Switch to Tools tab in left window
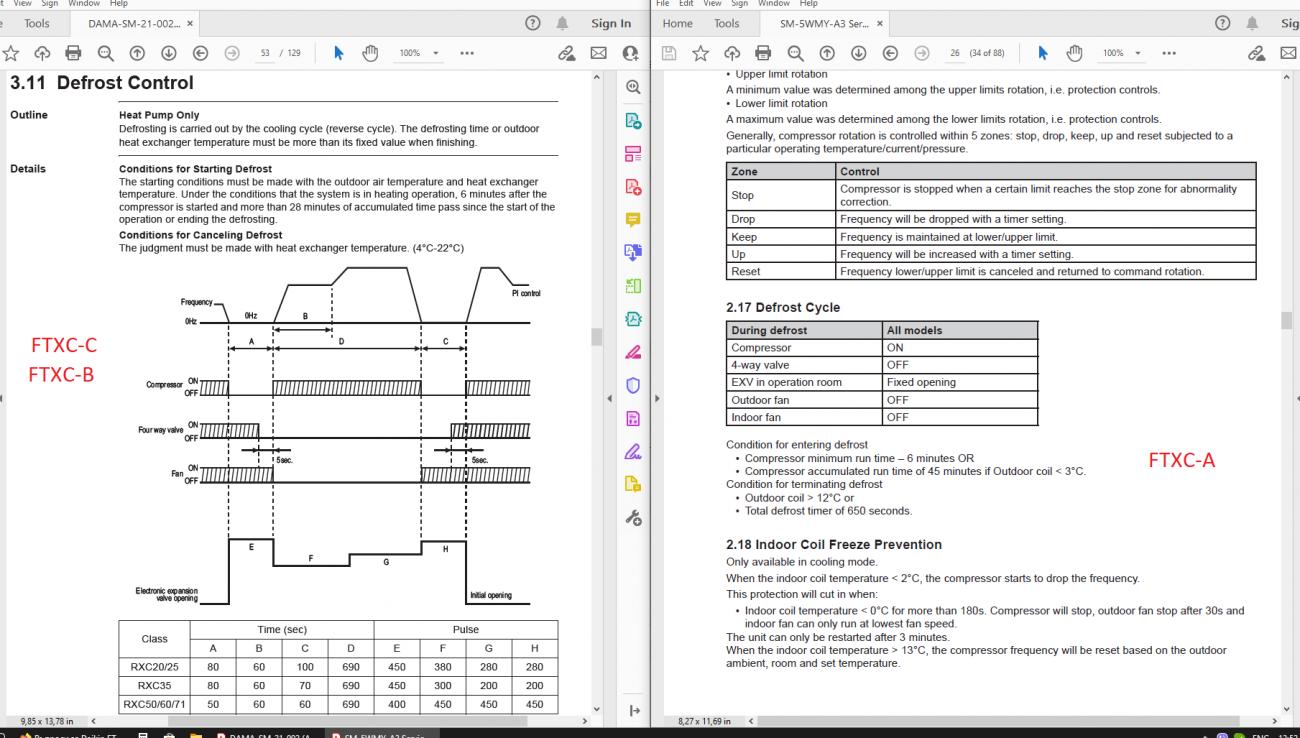Screen dimensions: 1300x738 click(x=36, y=23)
